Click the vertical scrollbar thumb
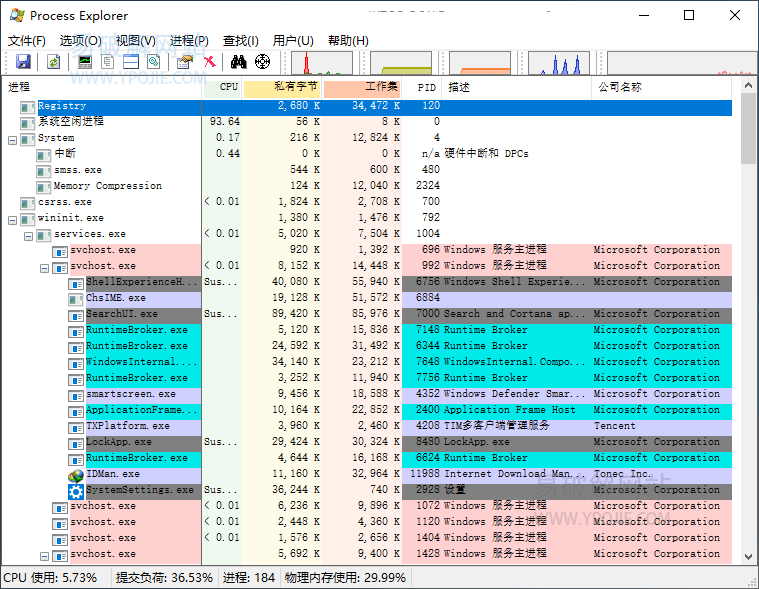 click(x=748, y=129)
